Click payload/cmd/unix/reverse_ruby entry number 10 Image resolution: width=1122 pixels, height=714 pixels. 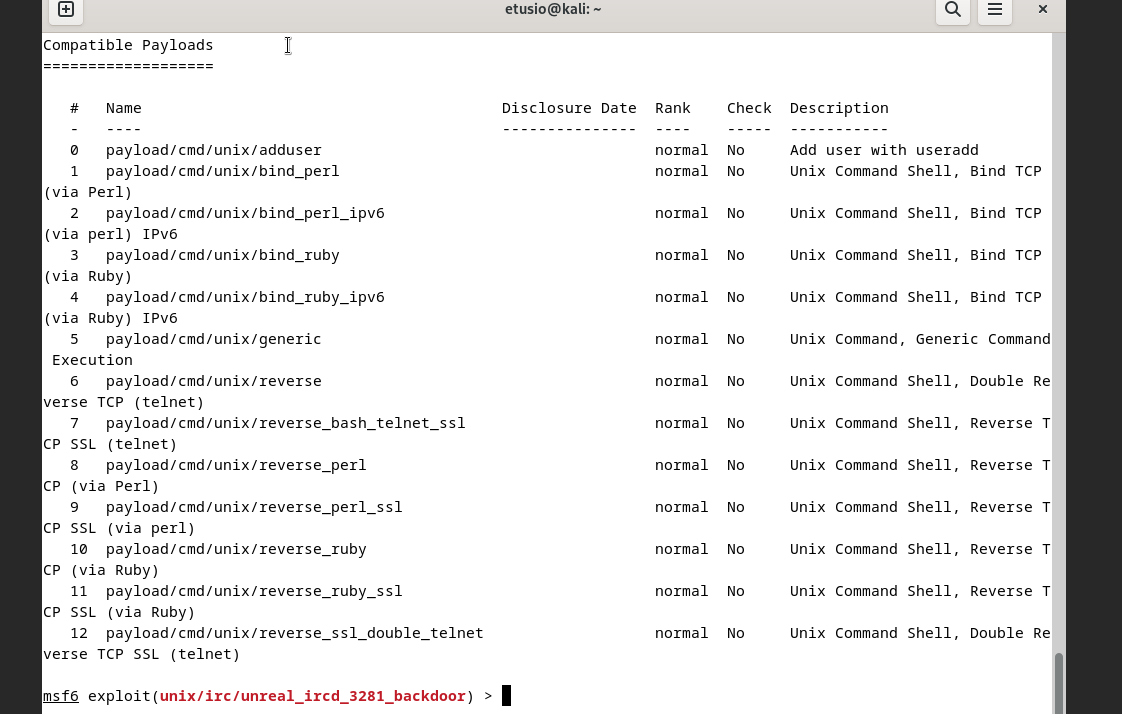(x=236, y=549)
